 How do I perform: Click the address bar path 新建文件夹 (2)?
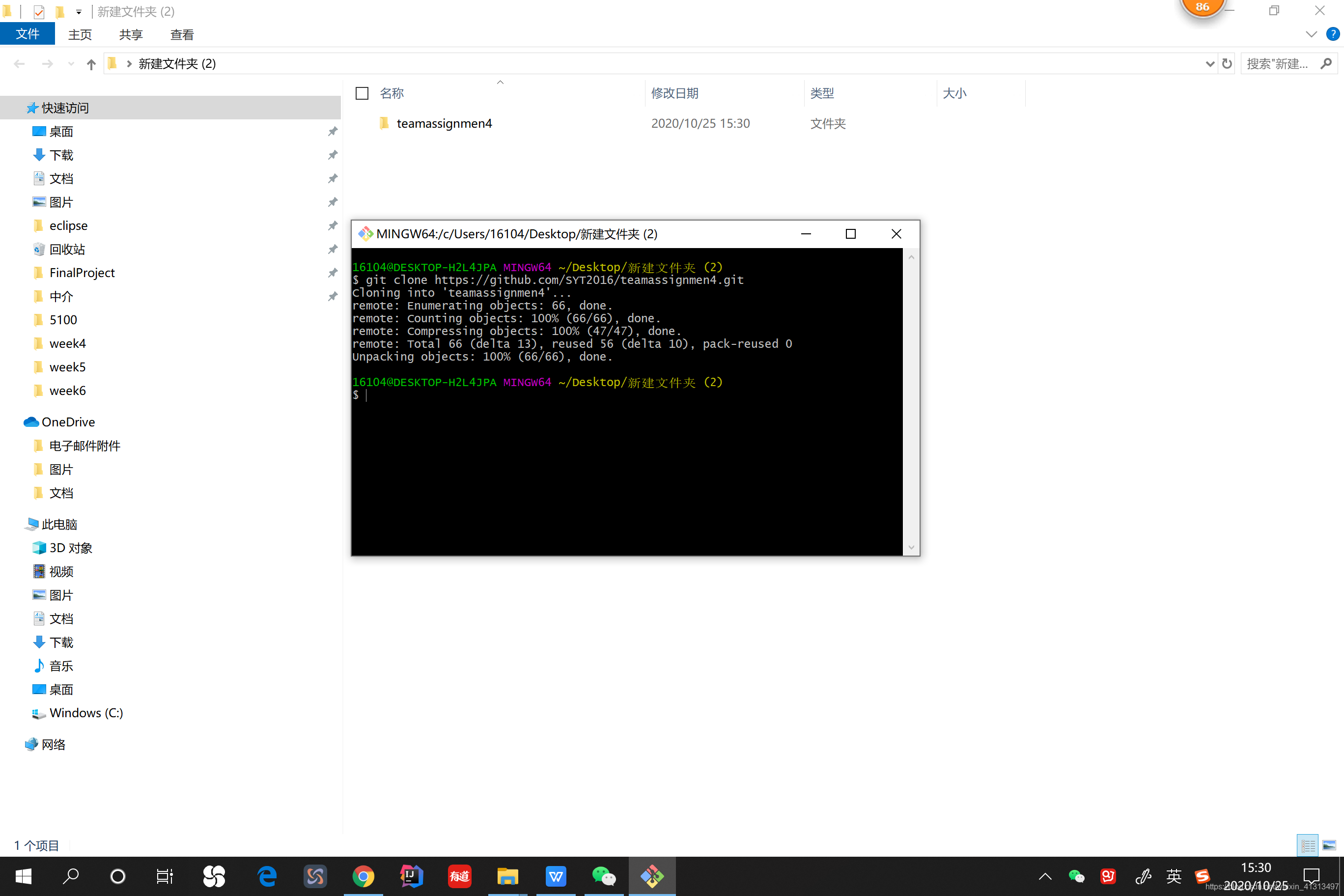177,64
